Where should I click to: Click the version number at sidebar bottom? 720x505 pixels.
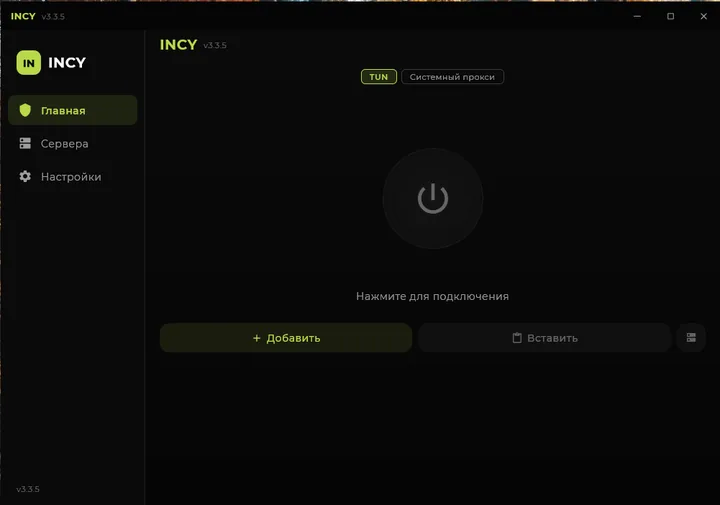(28, 489)
